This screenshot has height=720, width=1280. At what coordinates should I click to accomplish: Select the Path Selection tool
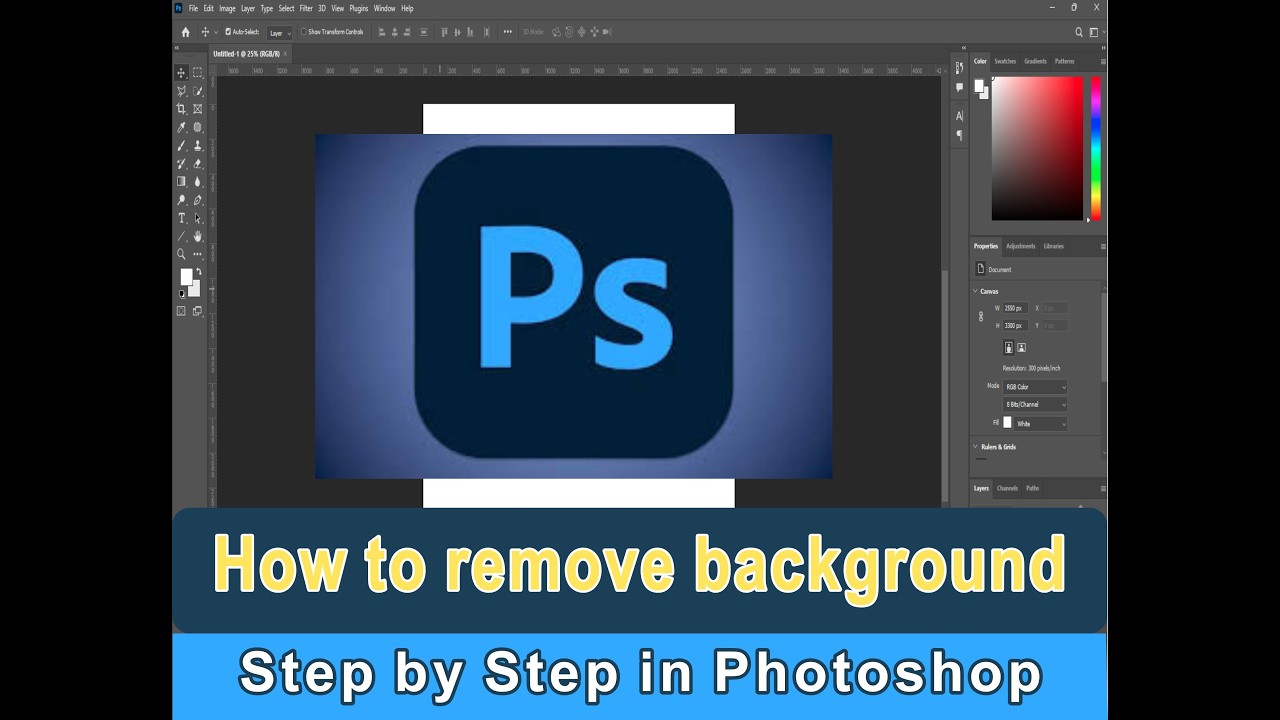point(197,218)
